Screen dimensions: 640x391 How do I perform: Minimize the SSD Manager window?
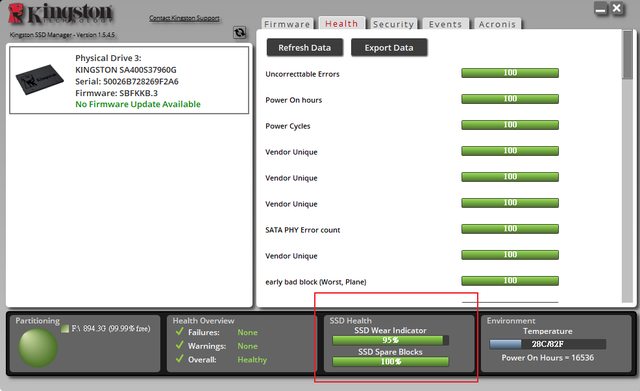601,9
